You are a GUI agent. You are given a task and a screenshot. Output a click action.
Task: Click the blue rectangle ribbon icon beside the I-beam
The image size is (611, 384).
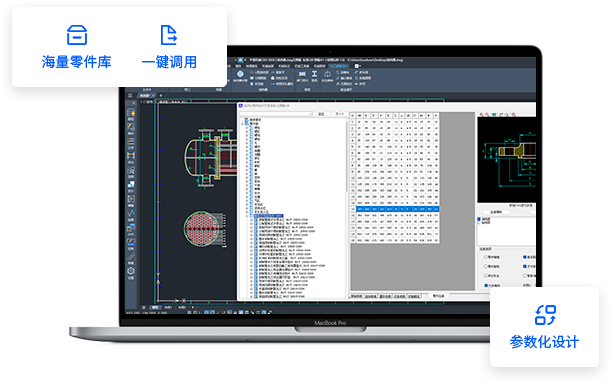point(302,74)
